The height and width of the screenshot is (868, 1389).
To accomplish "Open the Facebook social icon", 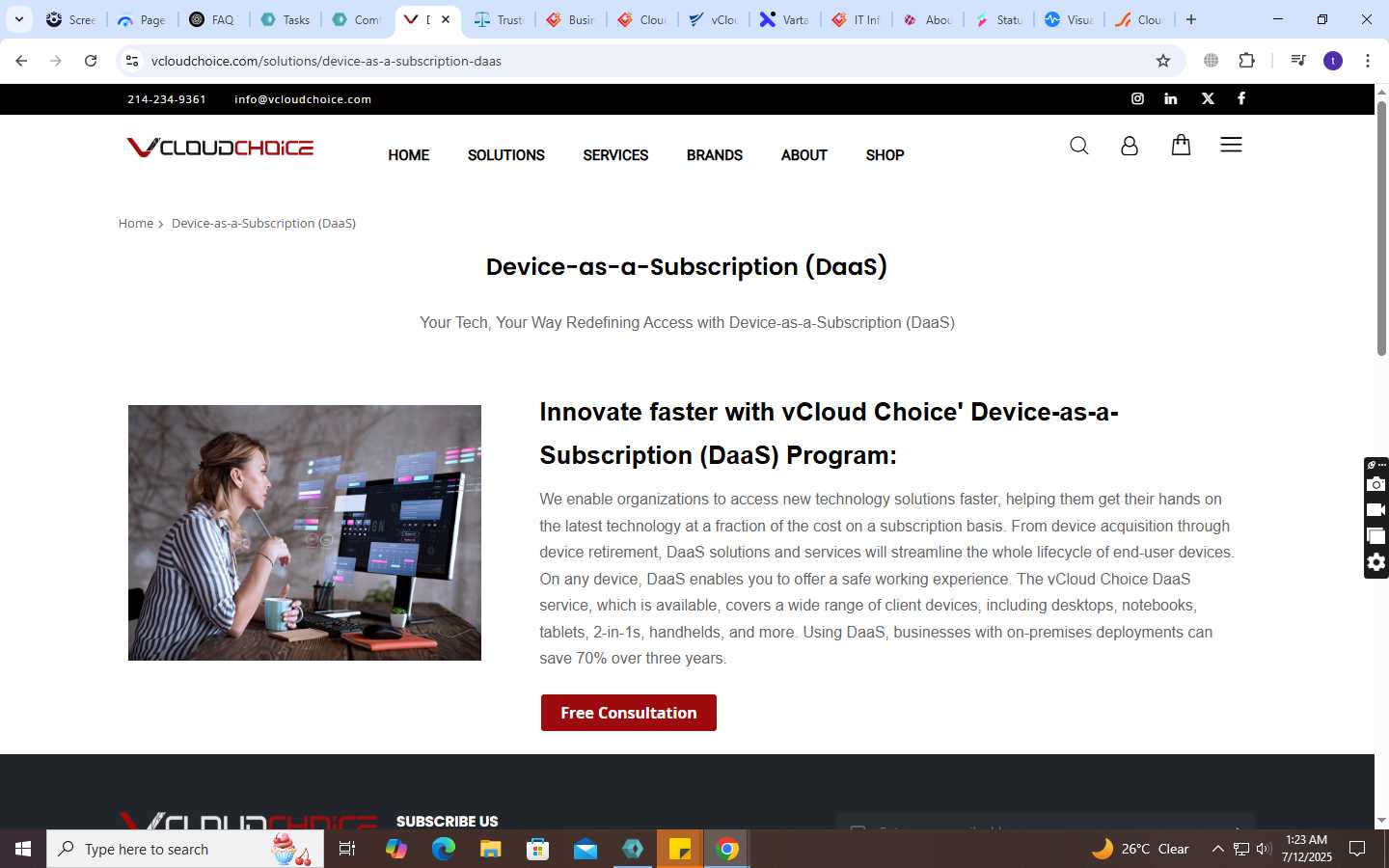I will pos(1241,98).
